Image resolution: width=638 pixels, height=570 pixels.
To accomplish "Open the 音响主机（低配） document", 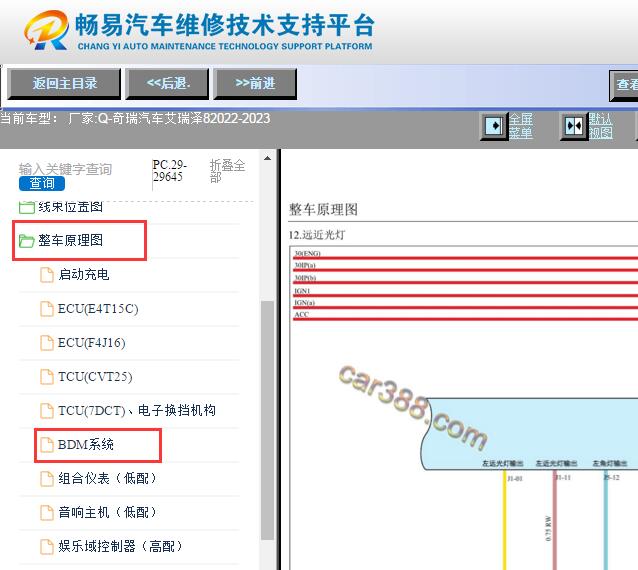I will pyautogui.click(x=107, y=512).
